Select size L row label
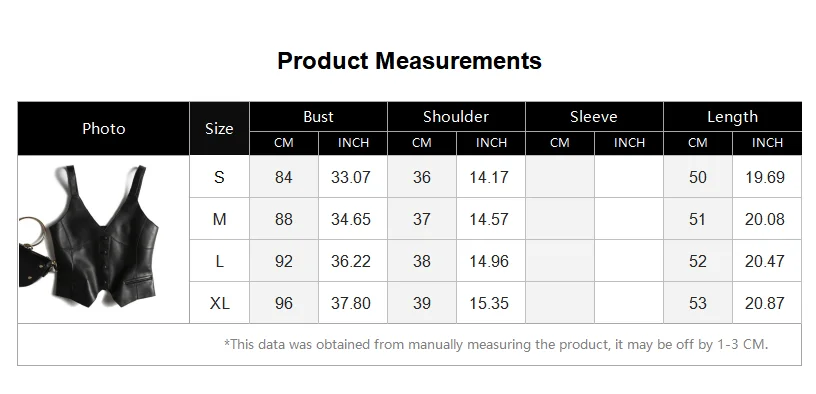816x394 pixels. [219, 261]
